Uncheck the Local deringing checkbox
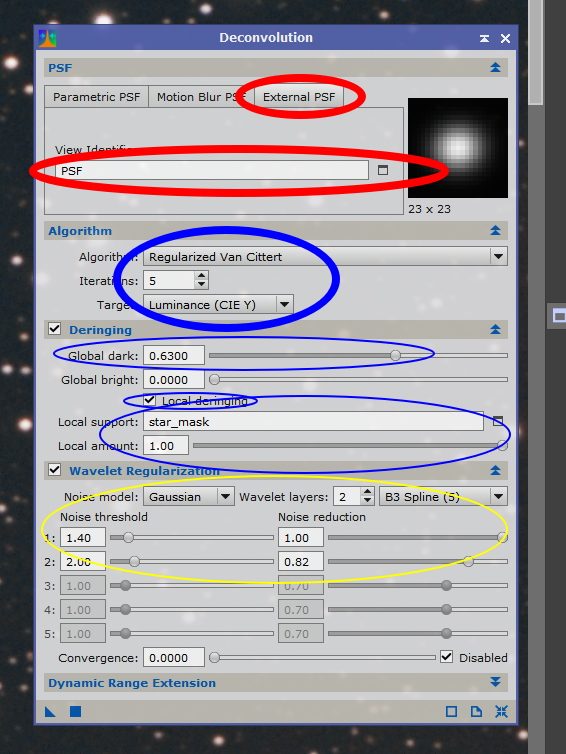 [150, 400]
